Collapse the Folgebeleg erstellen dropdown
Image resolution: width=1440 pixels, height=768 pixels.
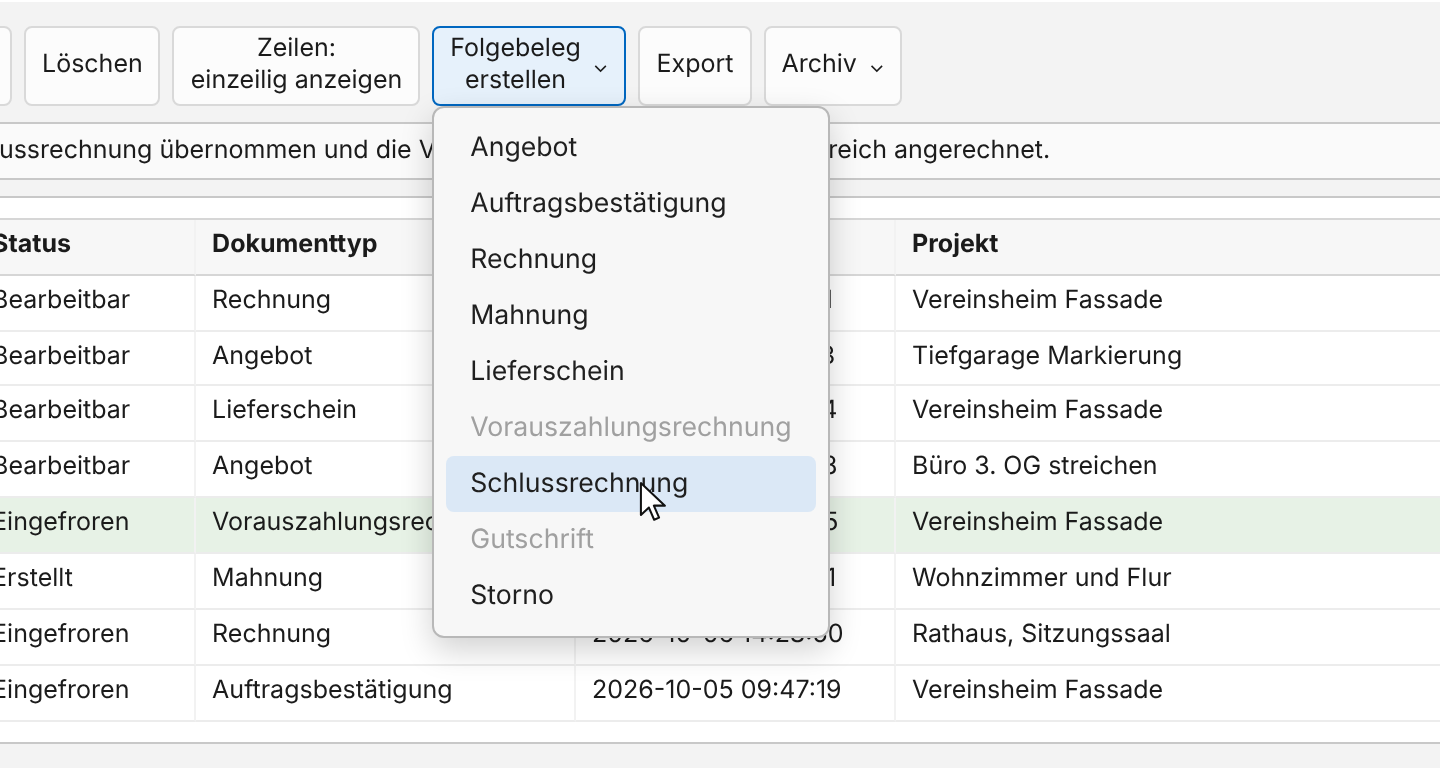(529, 66)
